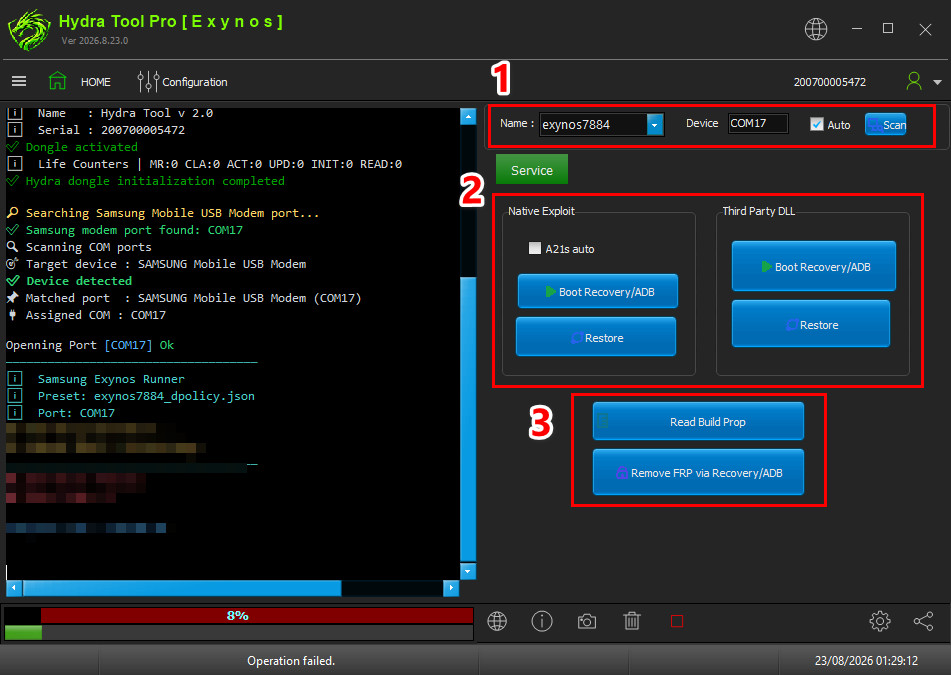951x675 pixels.
Task: Click 'Device detected' log line
Action: tap(79, 281)
